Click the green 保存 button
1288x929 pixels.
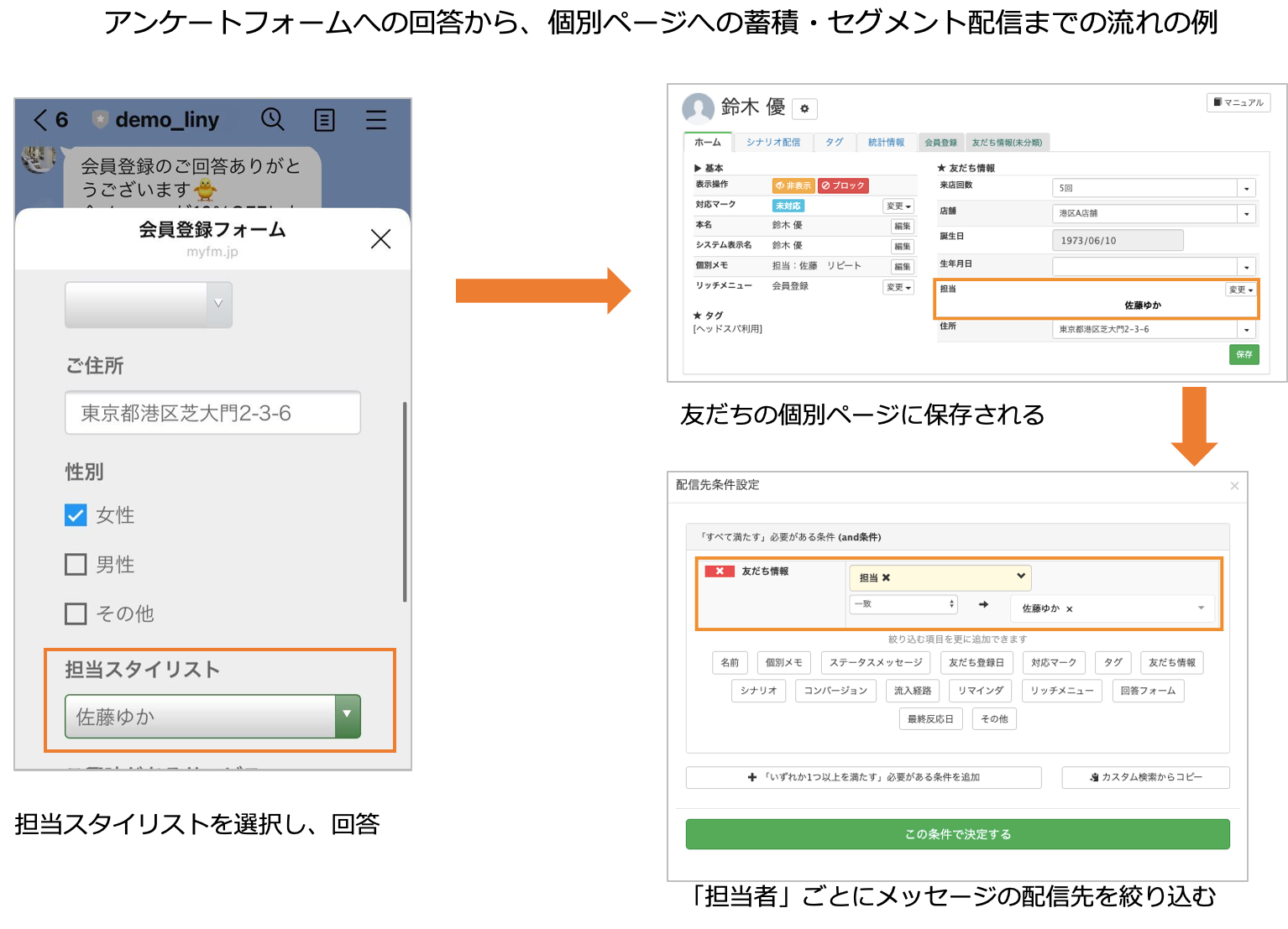(1243, 354)
